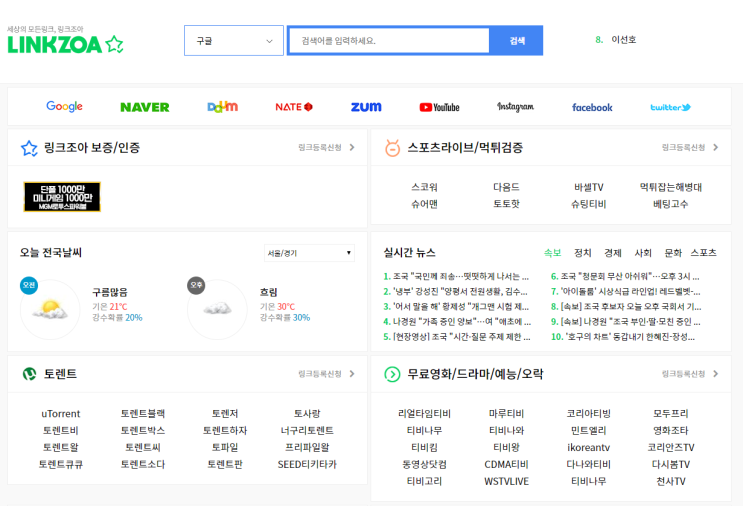Open the YouTube logo link

[x=439, y=108]
